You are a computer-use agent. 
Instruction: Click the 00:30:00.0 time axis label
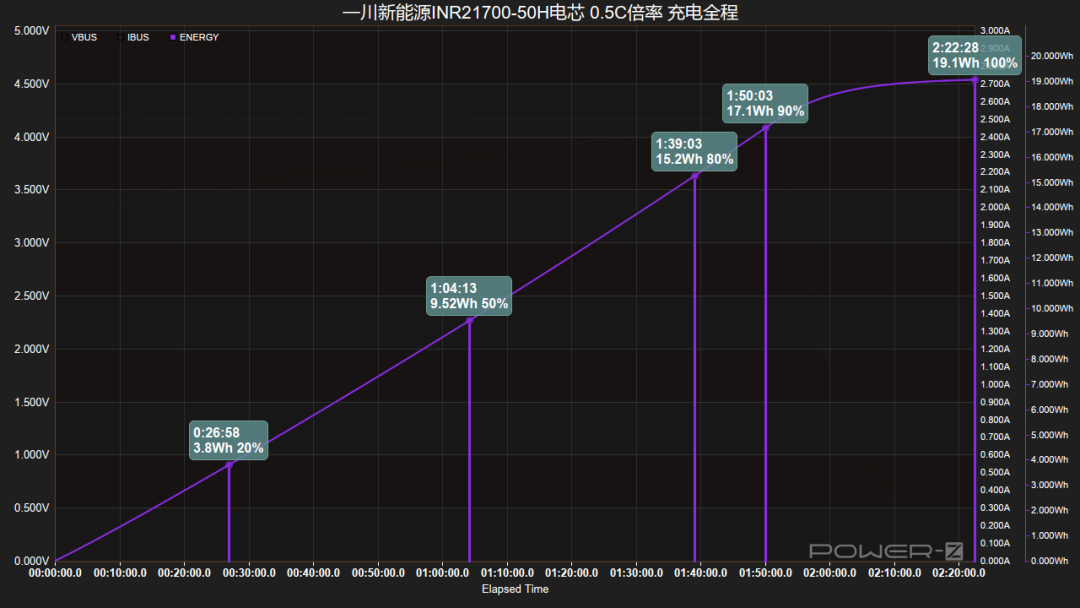249,573
